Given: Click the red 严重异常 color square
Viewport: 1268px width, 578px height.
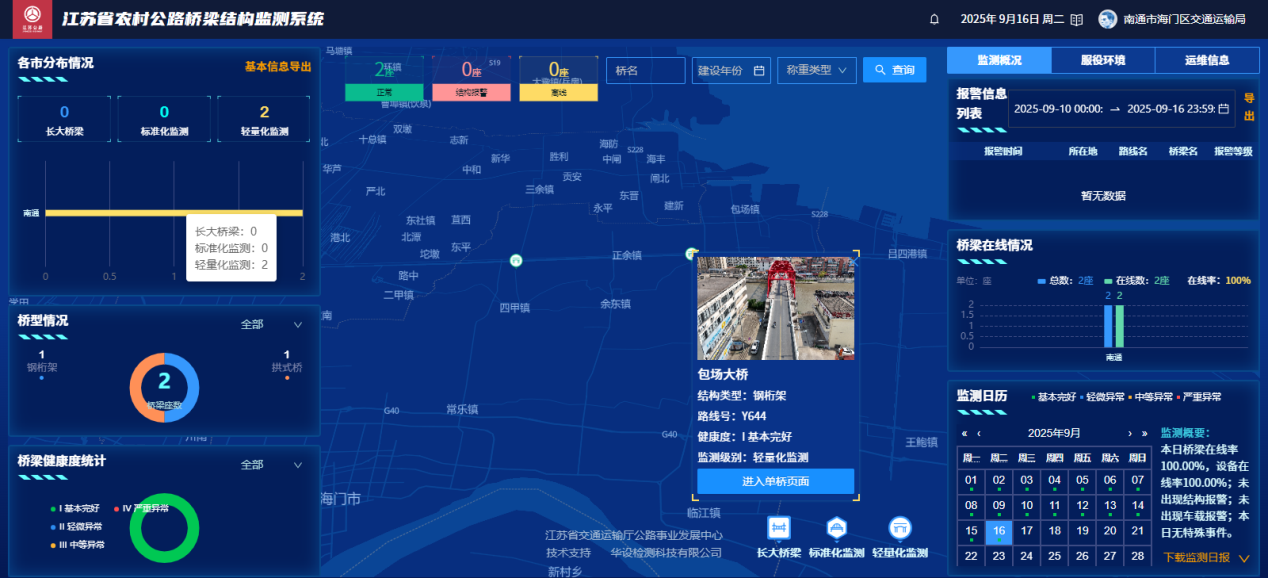Looking at the screenshot, I should click(x=1177, y=396).
